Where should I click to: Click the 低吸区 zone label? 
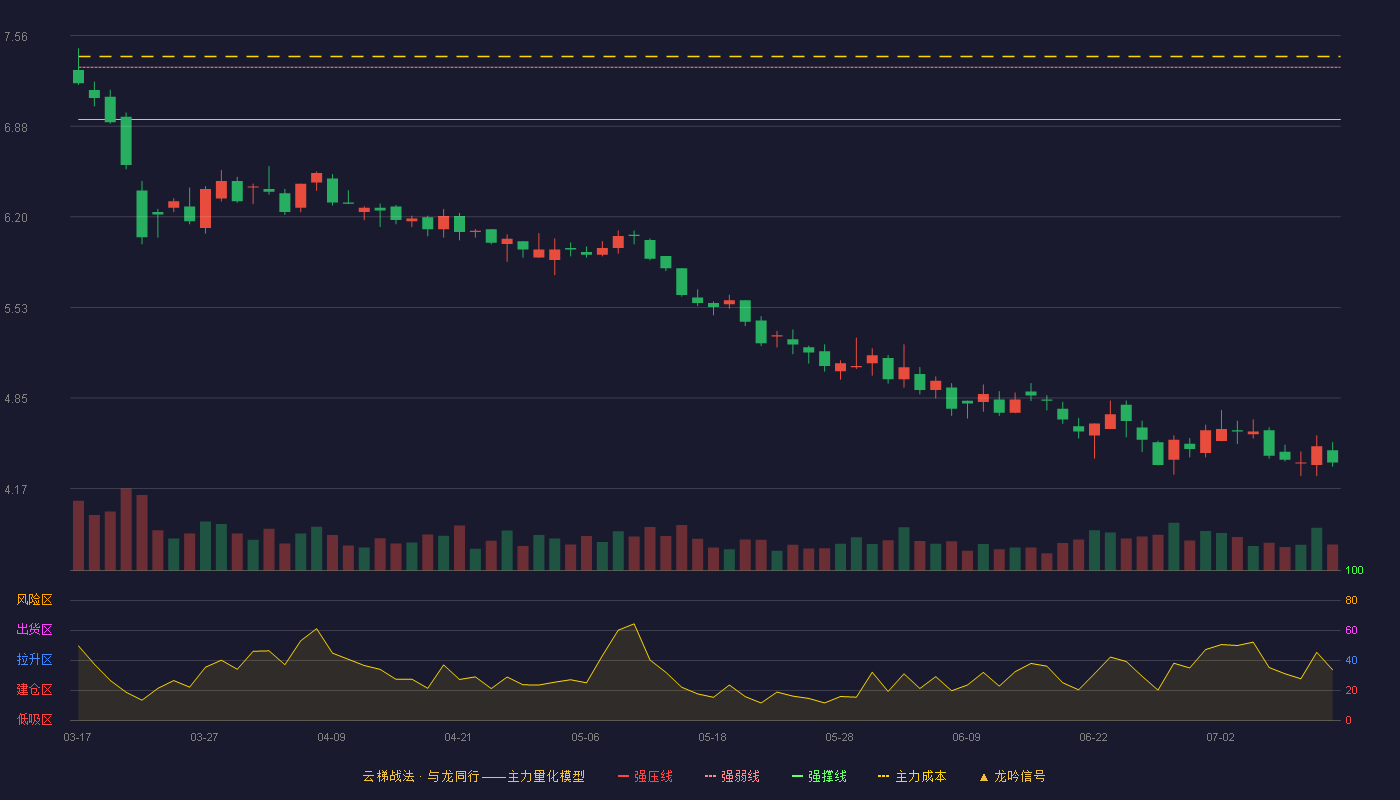tap(35, 720)
